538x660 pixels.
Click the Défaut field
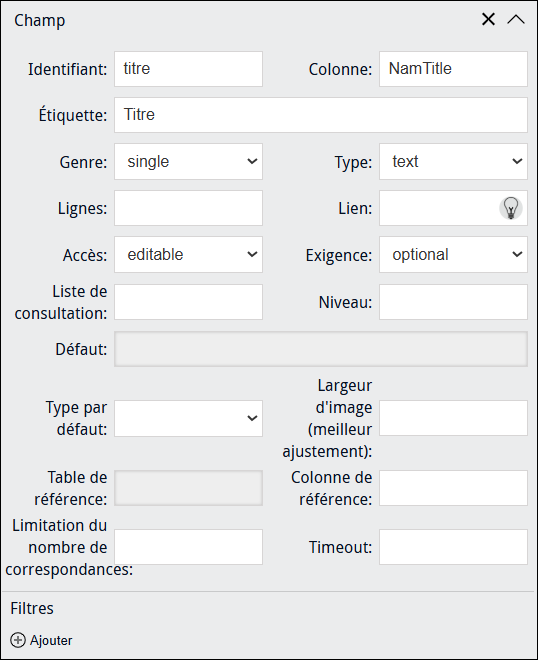[x=321, y=349]
